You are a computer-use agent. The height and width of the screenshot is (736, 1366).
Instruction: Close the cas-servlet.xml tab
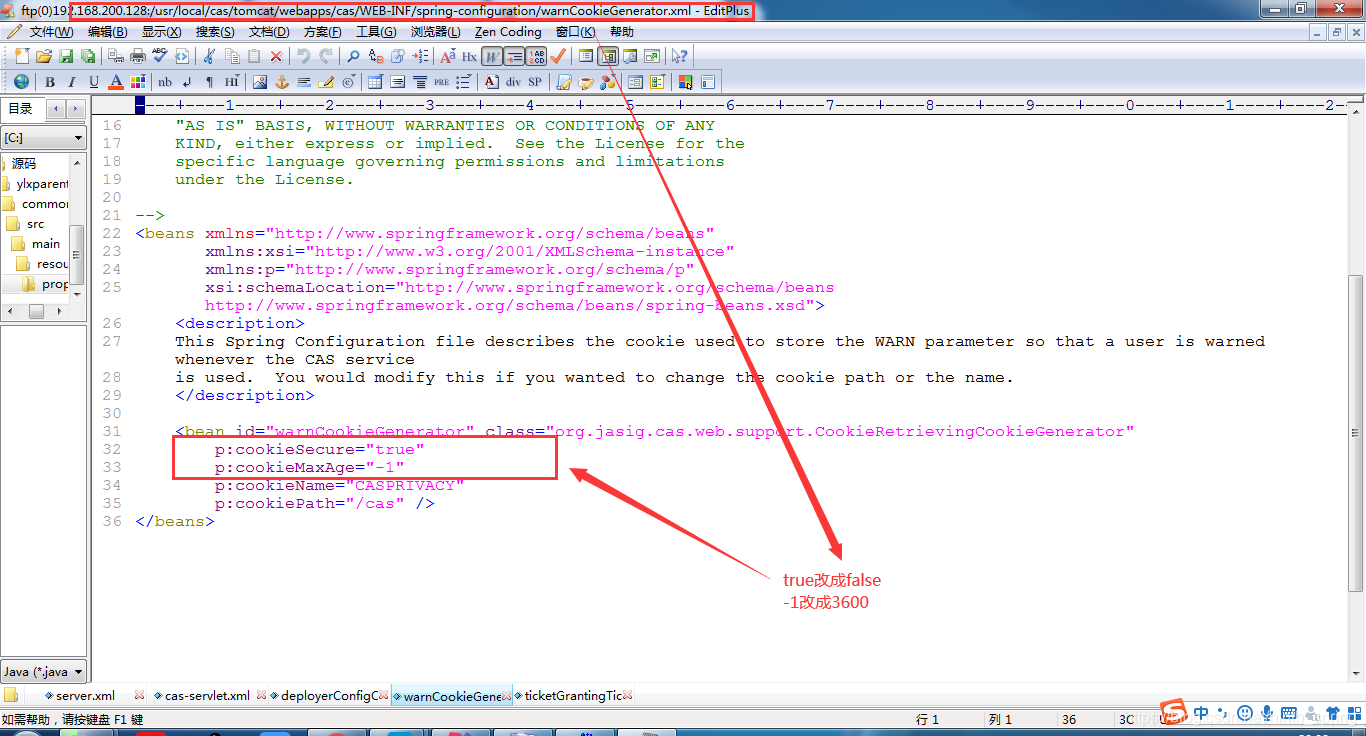[261, 695]
